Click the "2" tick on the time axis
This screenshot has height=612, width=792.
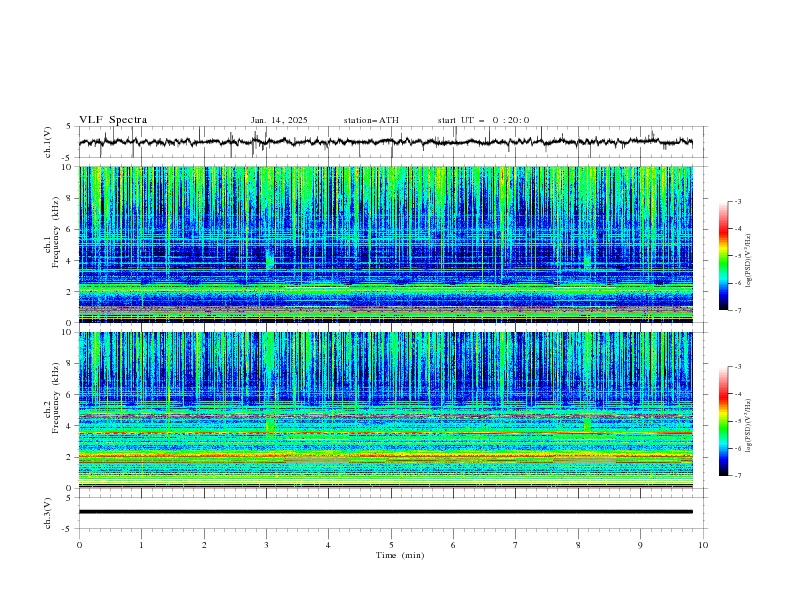204,545
